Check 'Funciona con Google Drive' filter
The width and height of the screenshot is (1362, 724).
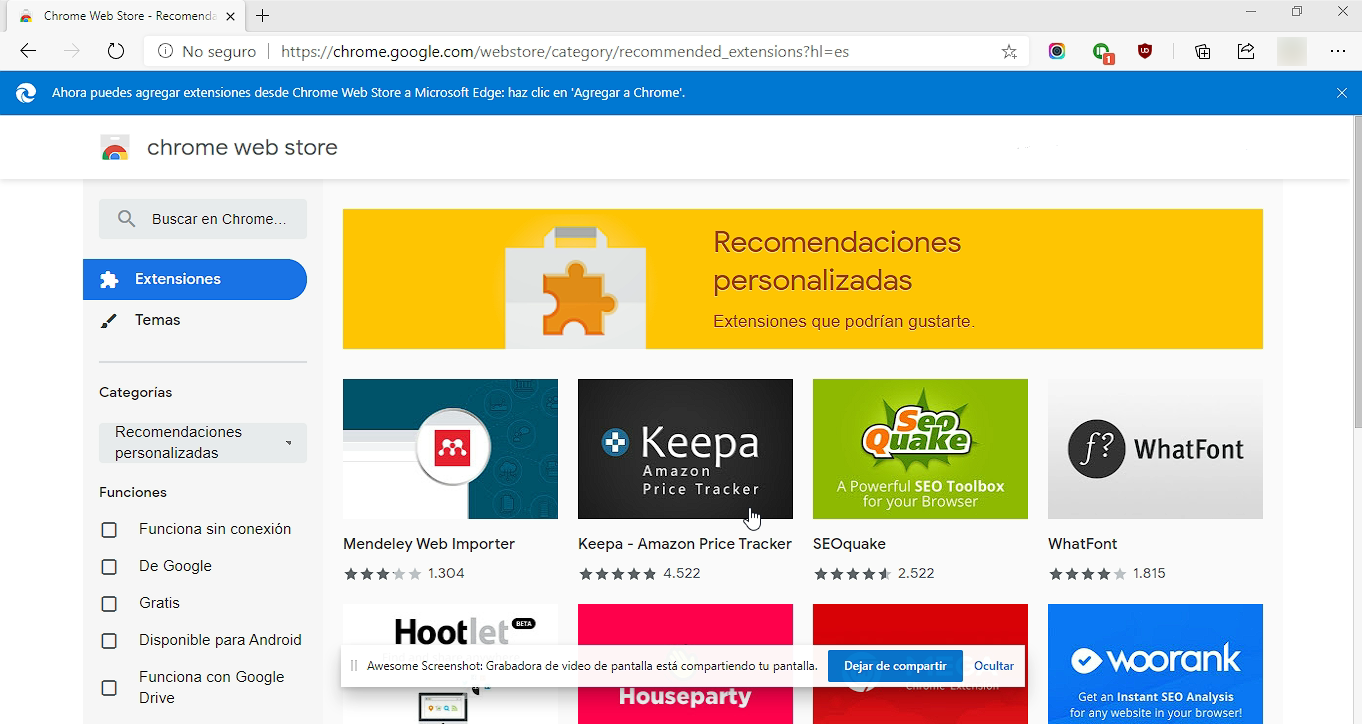pyautogui.click(x=109, y=688)
